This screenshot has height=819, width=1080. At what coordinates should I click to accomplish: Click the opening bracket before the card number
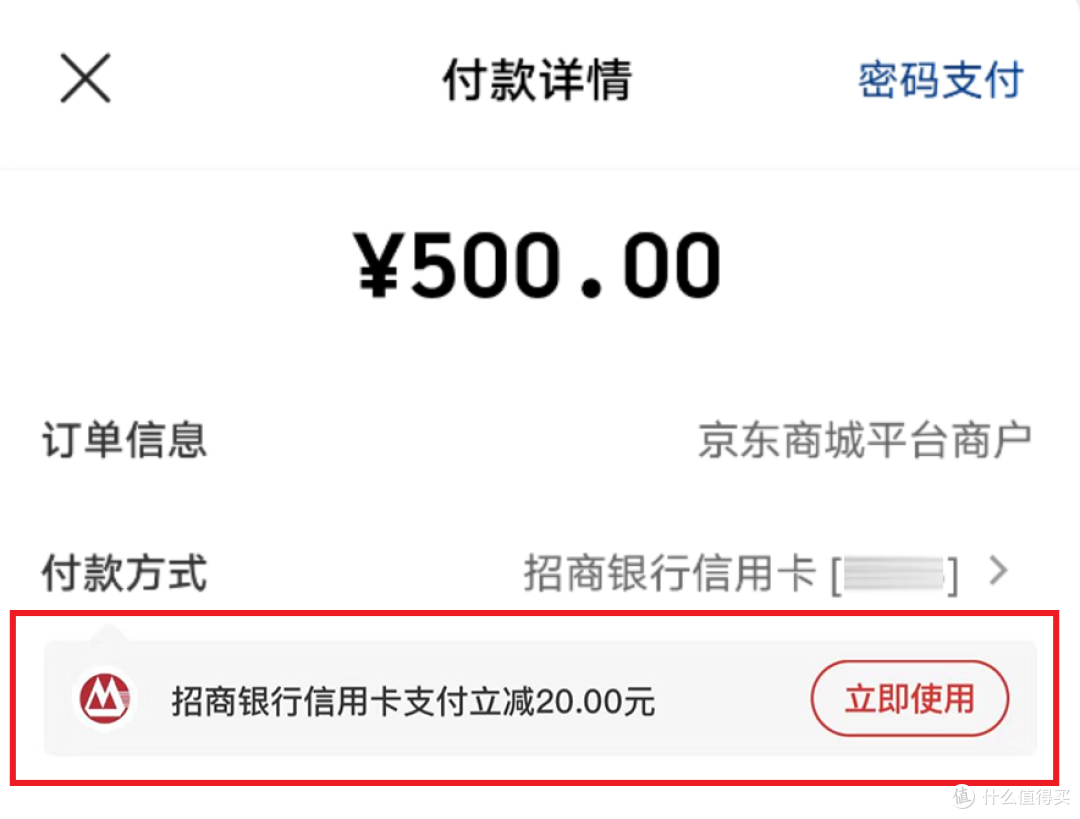click(834, 576)
